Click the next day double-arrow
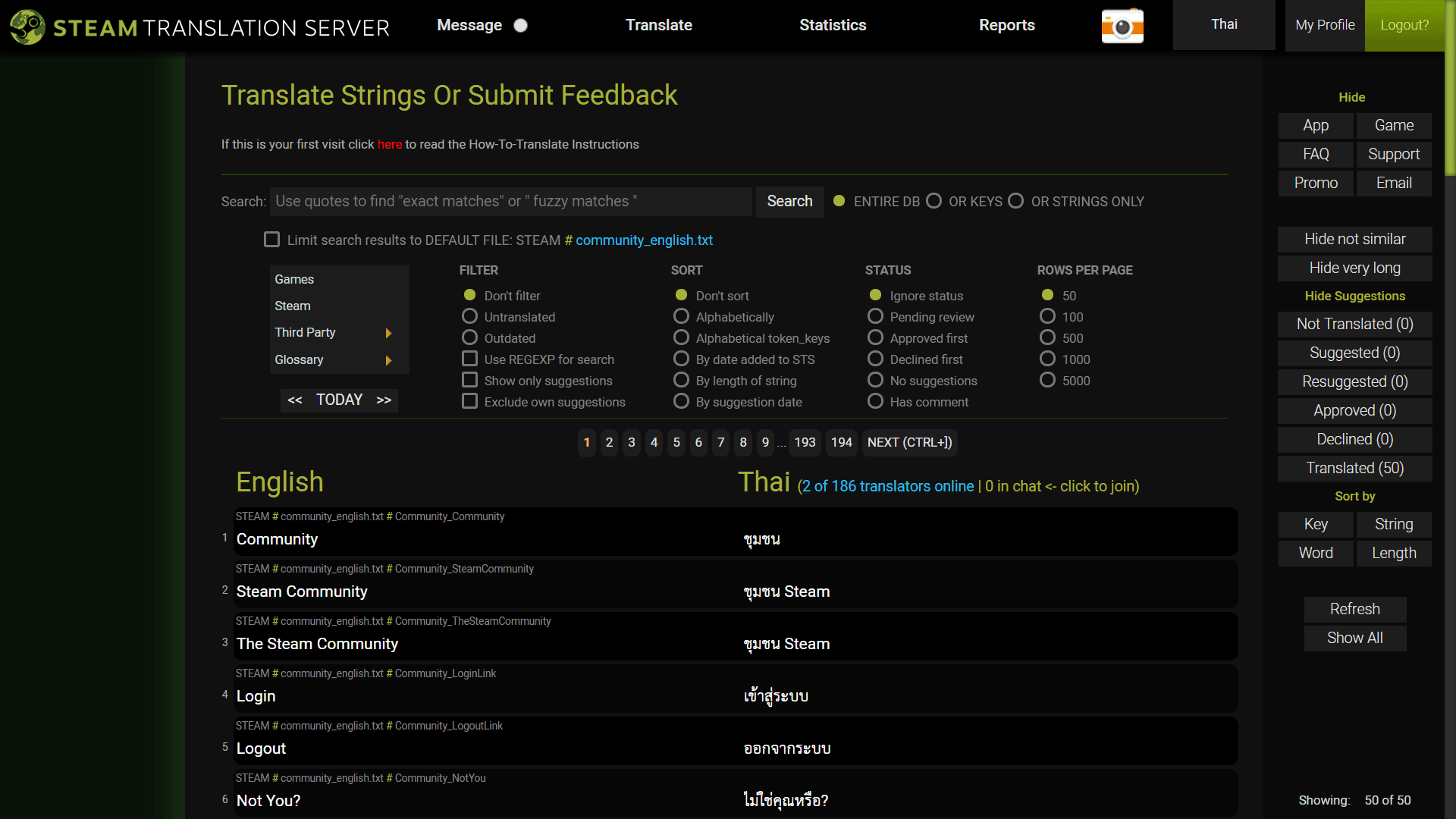 click(384, 400)
